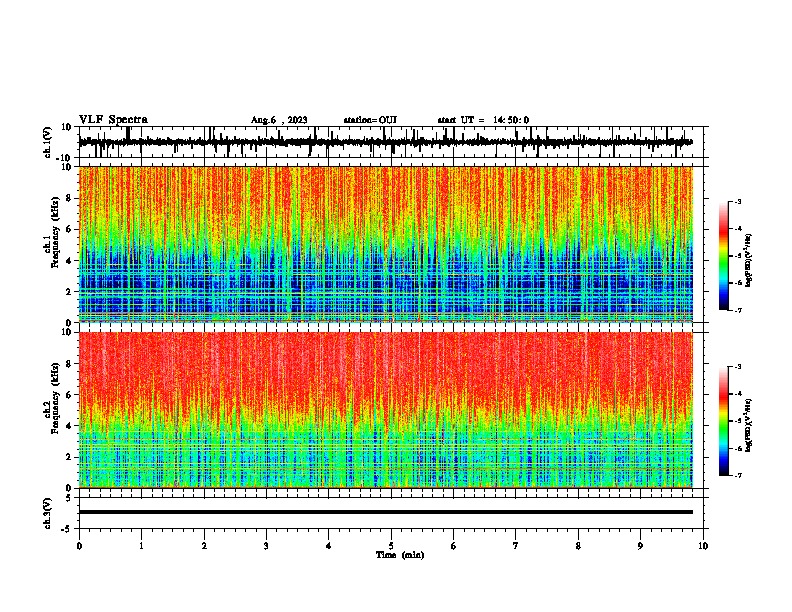
Task: Click the 'station=OUI' header label
Action: [370, 120]
